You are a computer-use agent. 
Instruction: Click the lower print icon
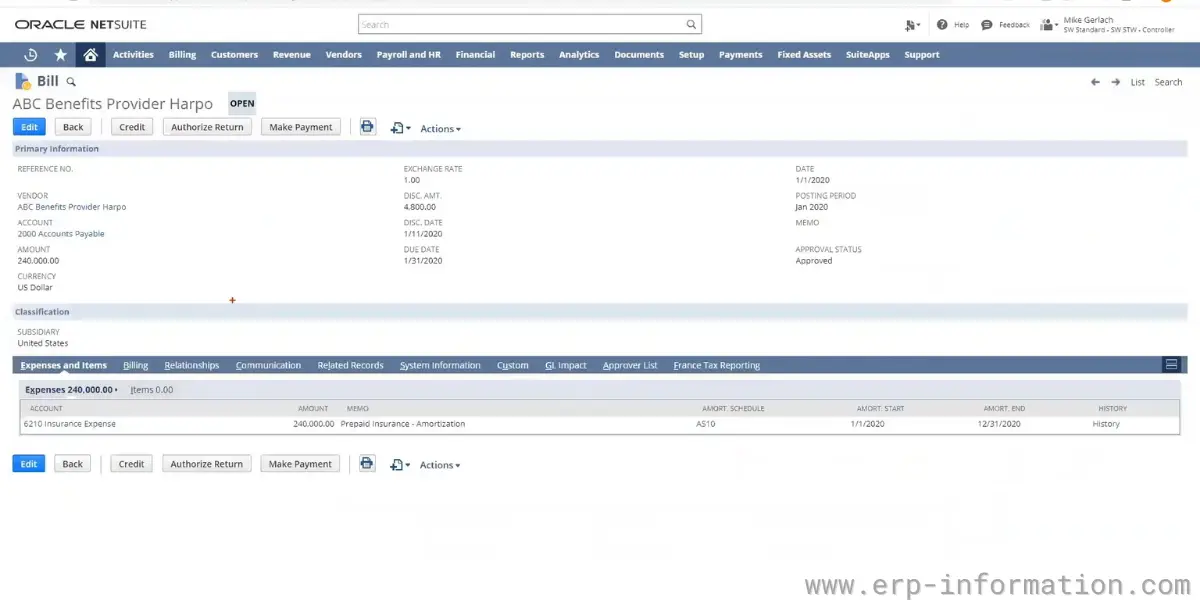click(367, 464)
